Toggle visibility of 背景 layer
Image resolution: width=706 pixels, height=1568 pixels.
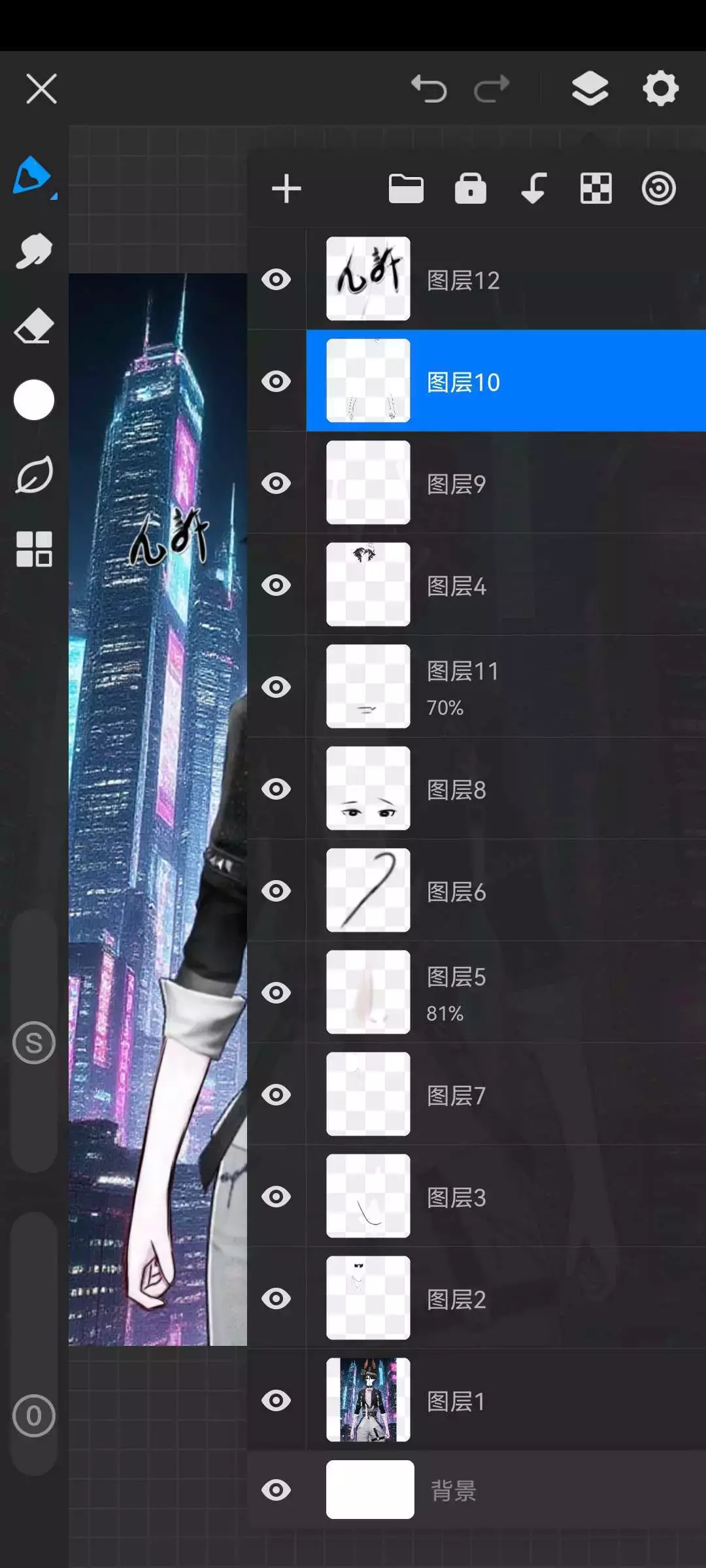click(277, 1490)
